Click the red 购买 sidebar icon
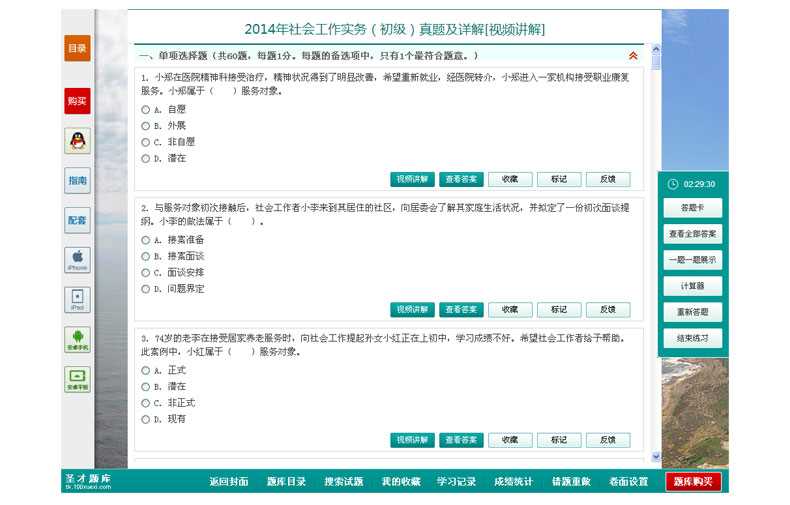Image resolution: width=790 pixels, height=505 pixels. 77,101
